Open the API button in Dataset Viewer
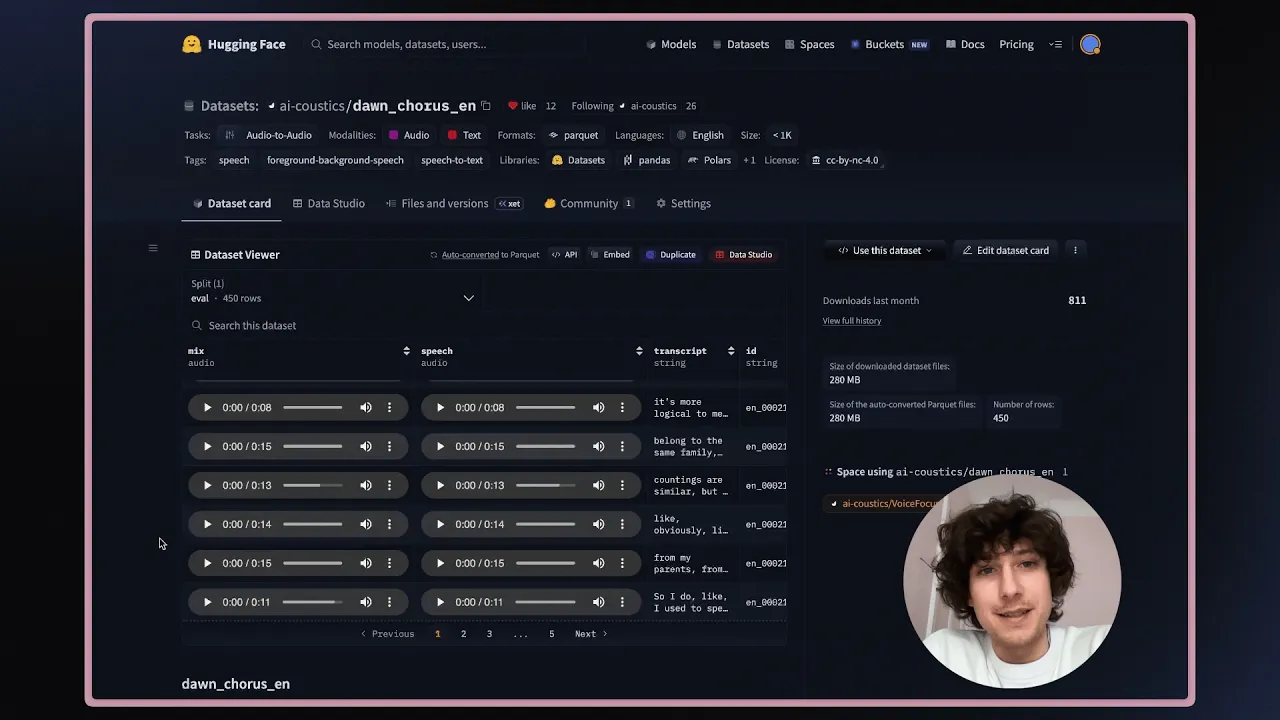This screenshot has height=720, width=1280. tap(565, 255)
